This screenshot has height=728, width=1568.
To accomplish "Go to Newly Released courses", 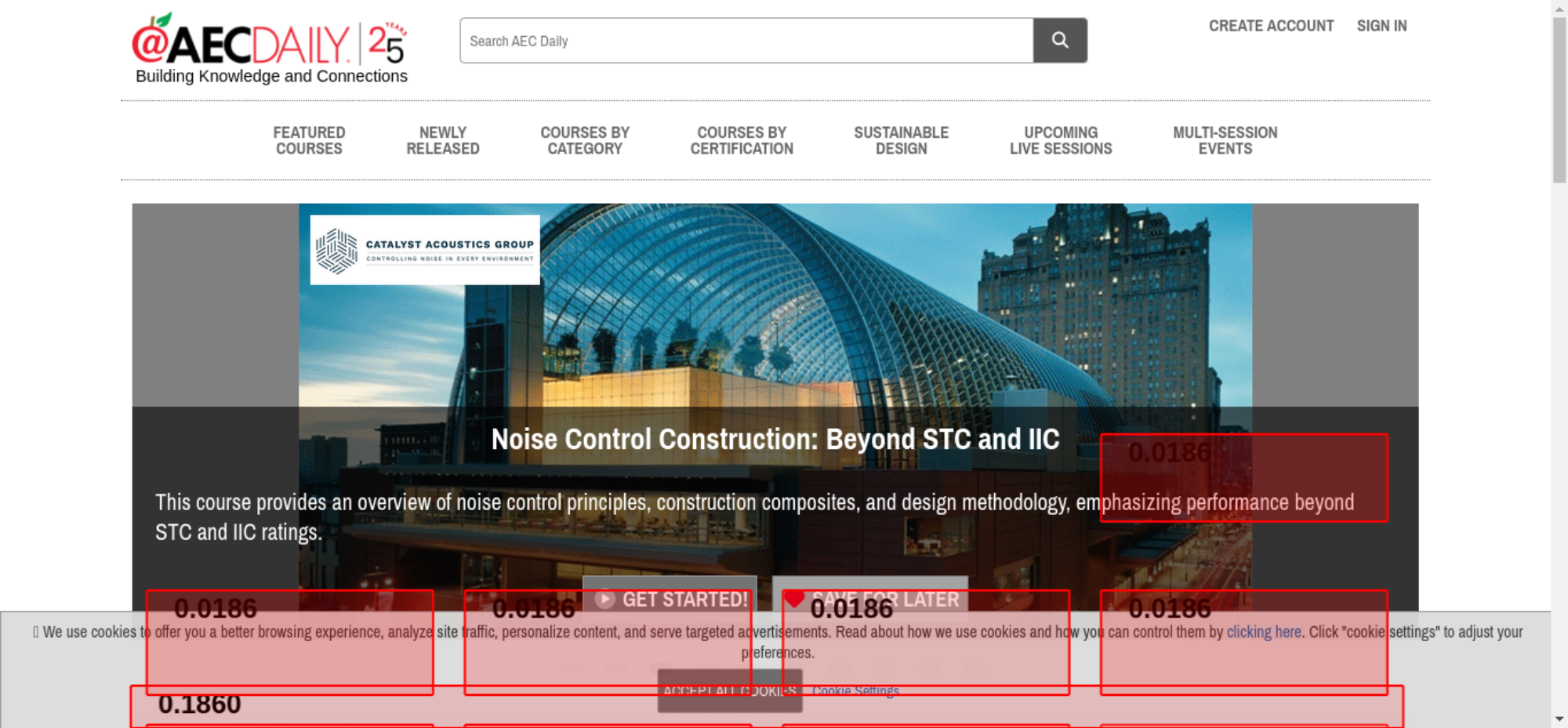I will click(x=442, y=141).
